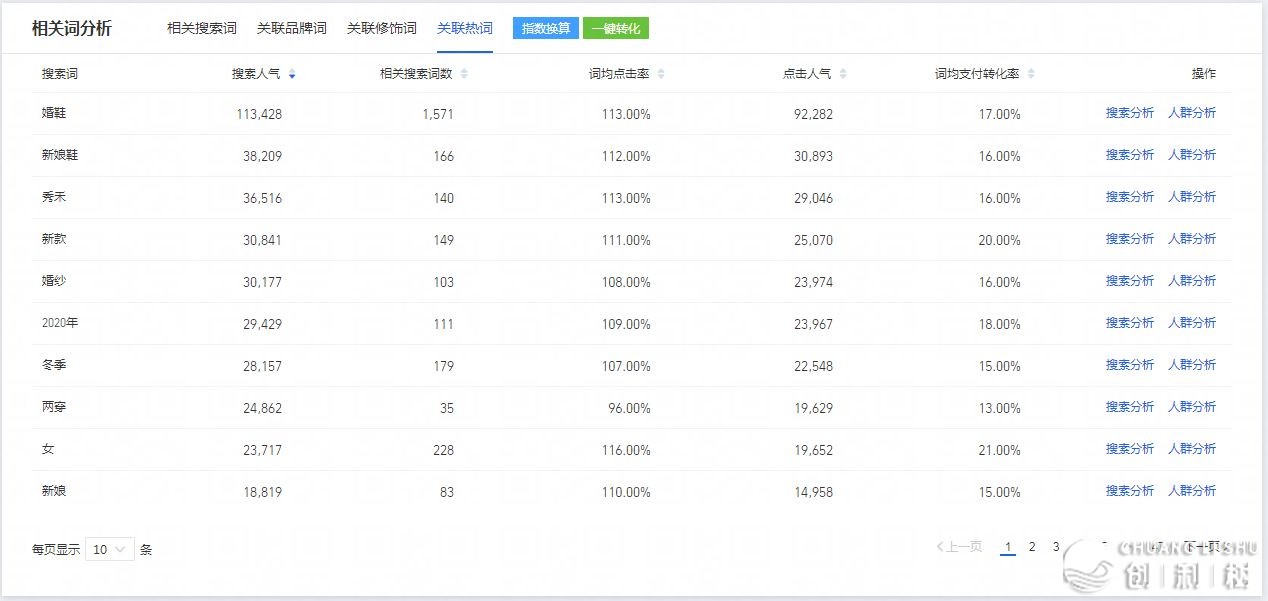Screen dimensions: 1268x601
Task: Click the active 关联热词 tab
Action: click(465, 28)
